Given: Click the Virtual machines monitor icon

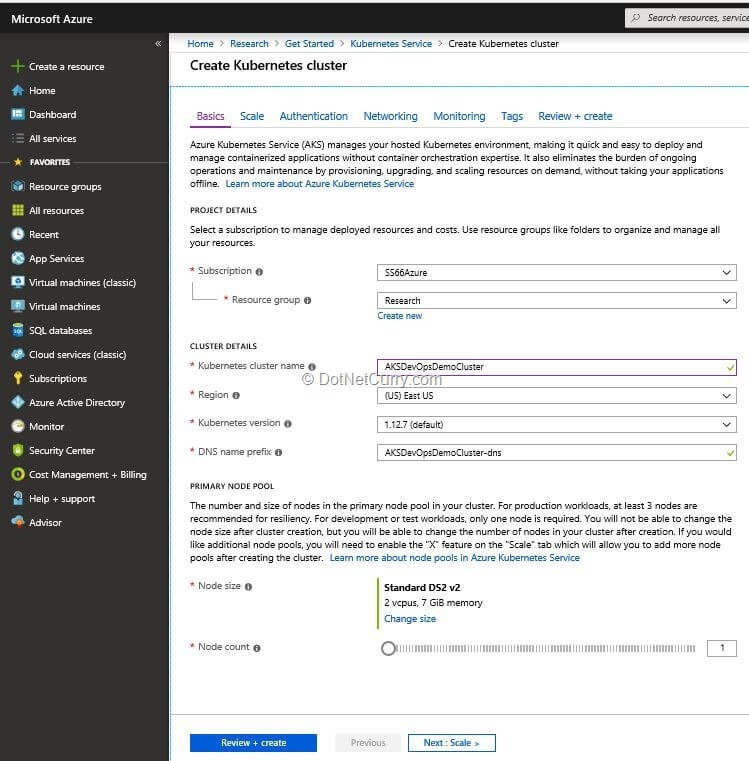Looking at the screenshot, I should 17,306.
